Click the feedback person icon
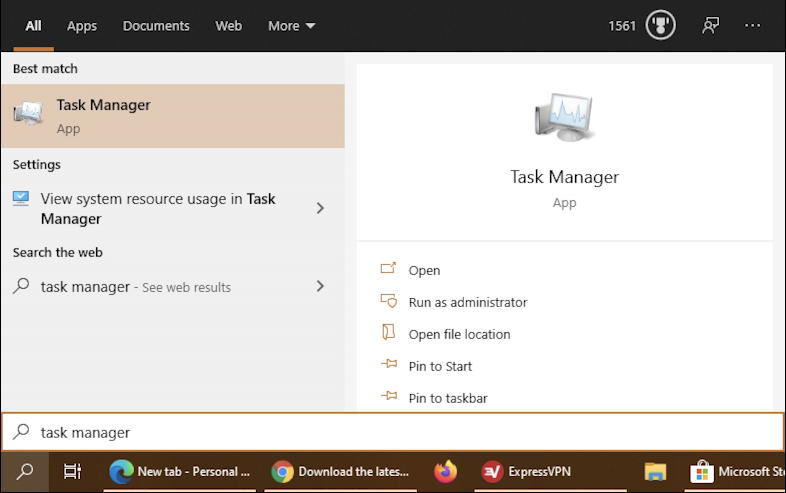Viewport: 786px width, 493px height. click(710, 25)
